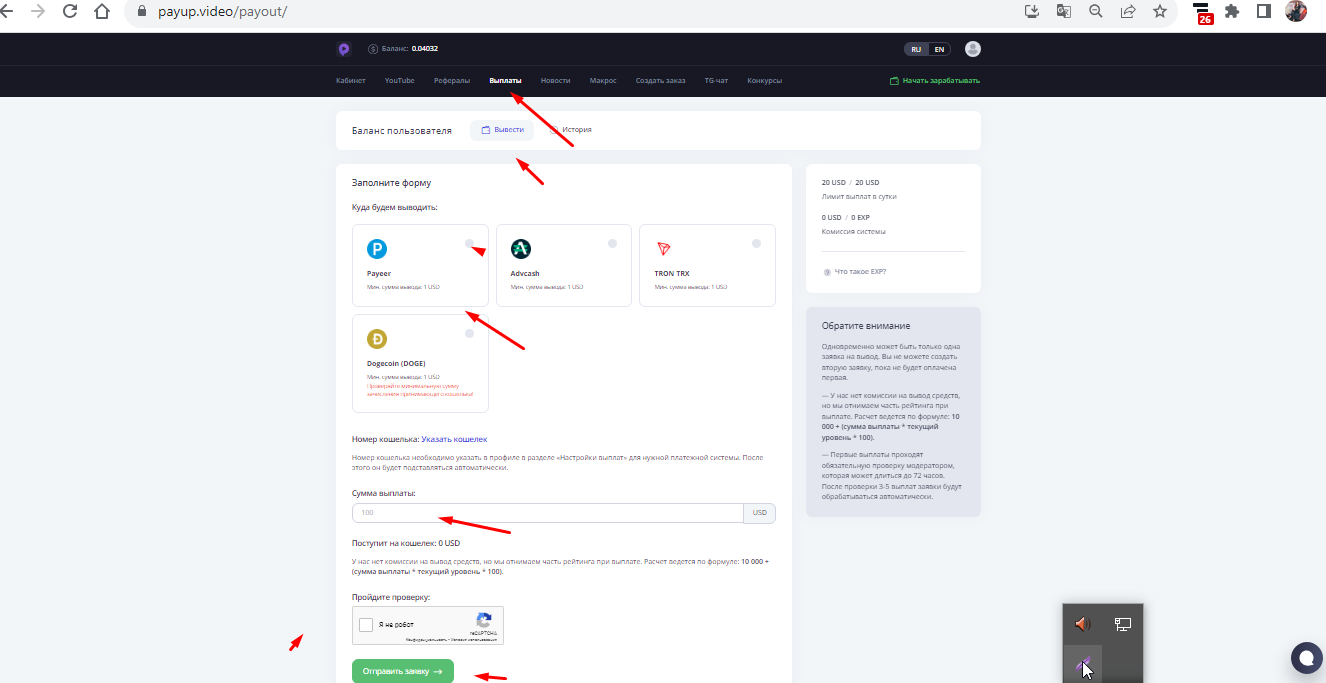Open the user profile avatar in site header
1326x683 pixels.
[x=973, y=49]
